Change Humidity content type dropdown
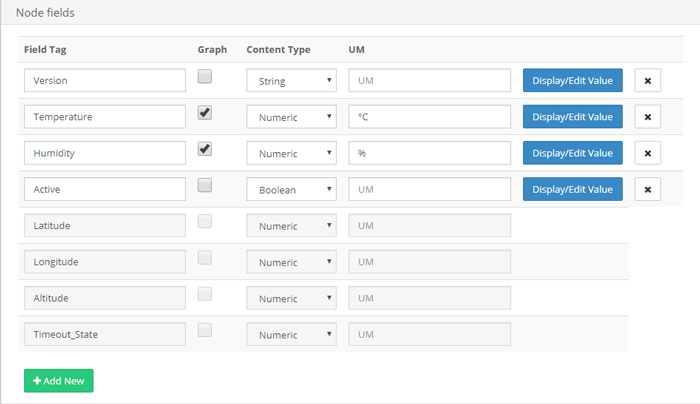 (x=291, y=153)
